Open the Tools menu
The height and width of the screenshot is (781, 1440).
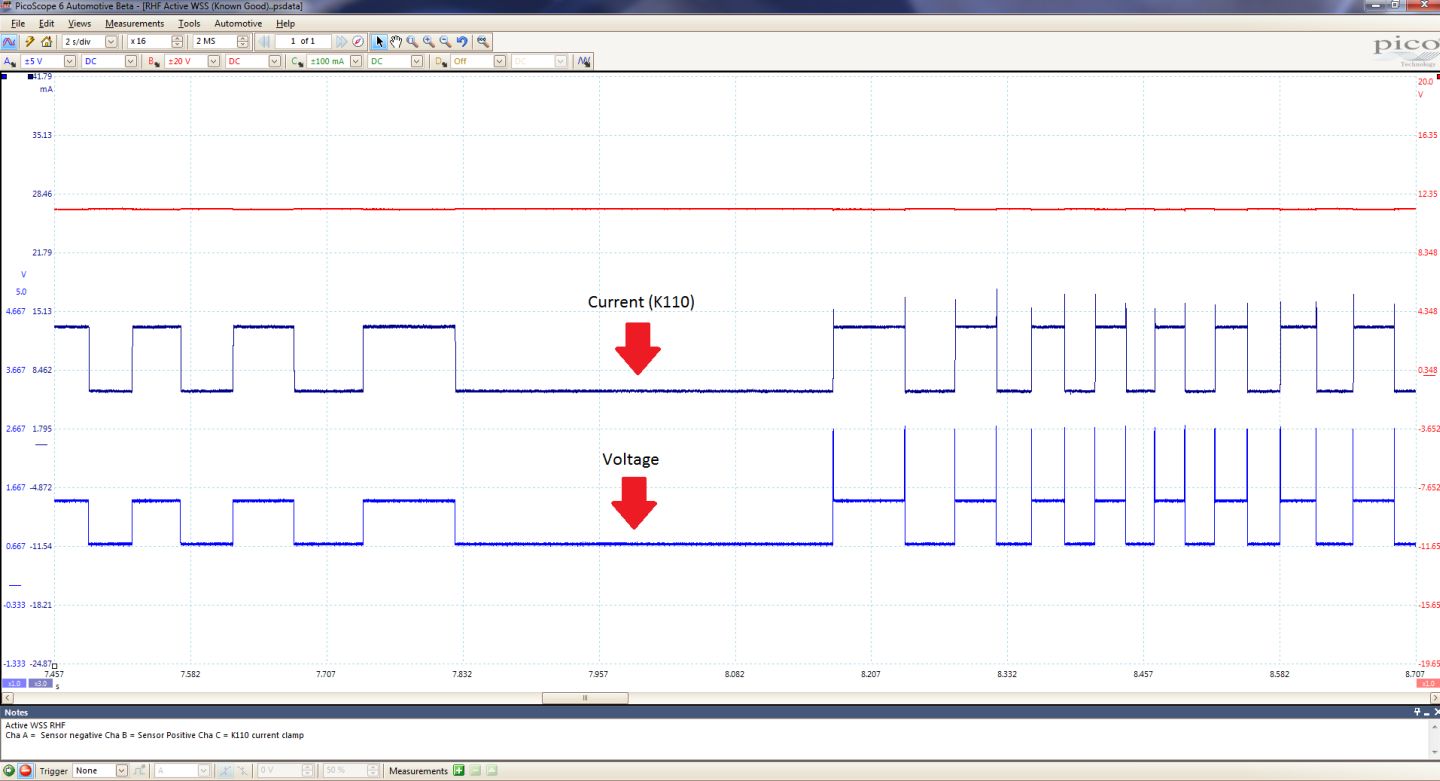[x=189, y=23]
